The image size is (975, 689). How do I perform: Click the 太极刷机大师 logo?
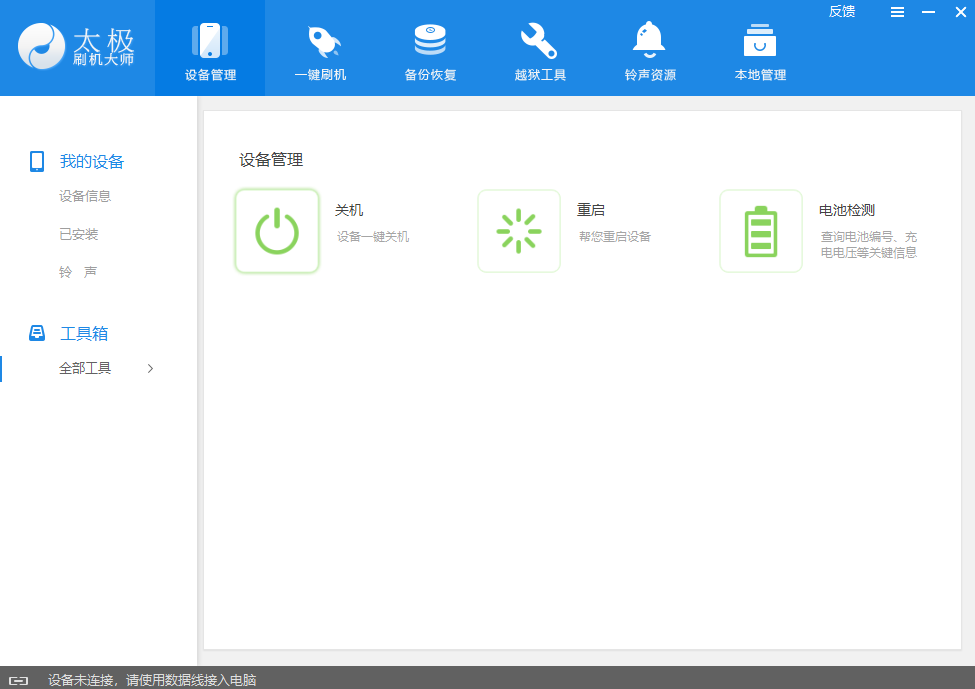(77, 47)
